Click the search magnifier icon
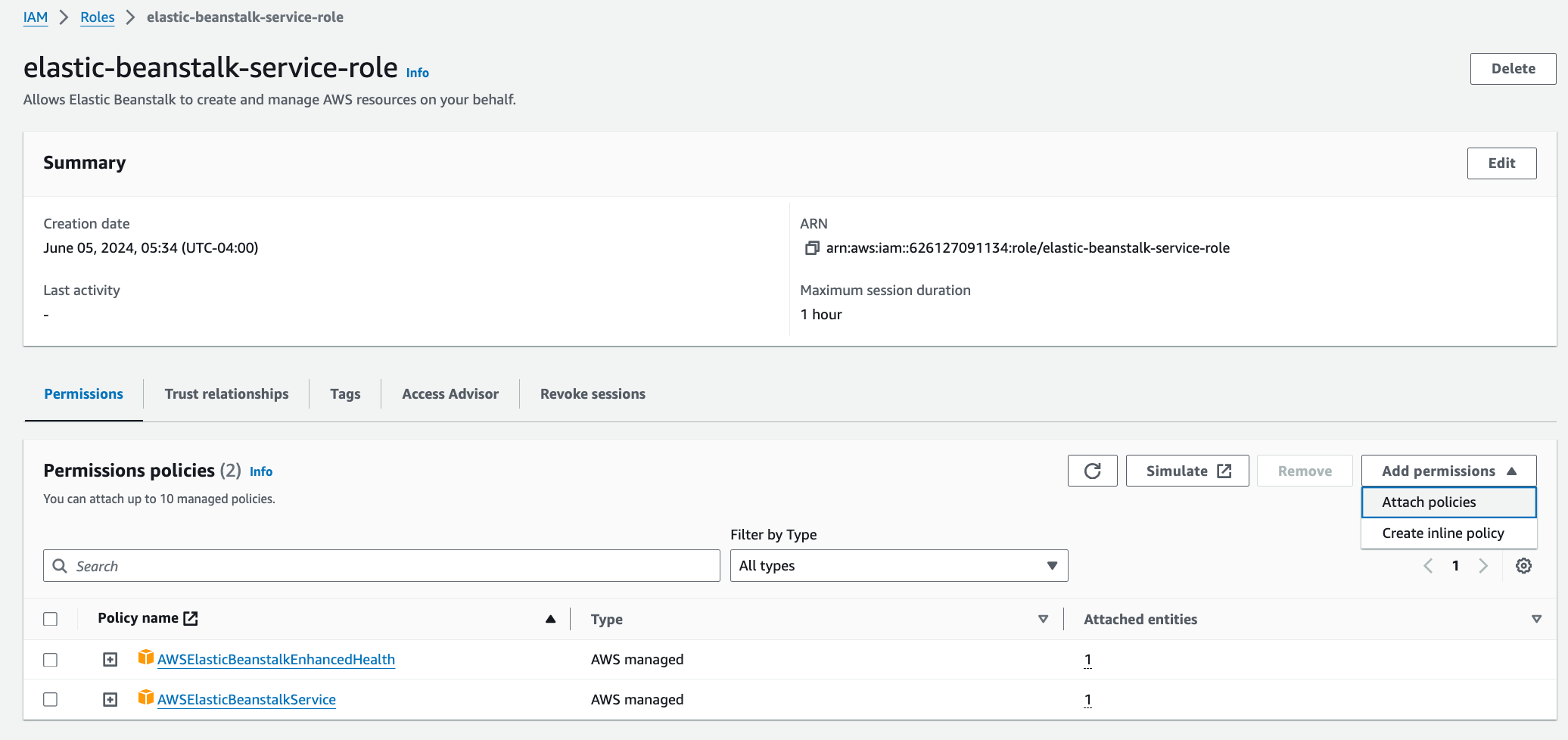The height and width of the screenshot is (740, 1568). [x=60, y=566]
